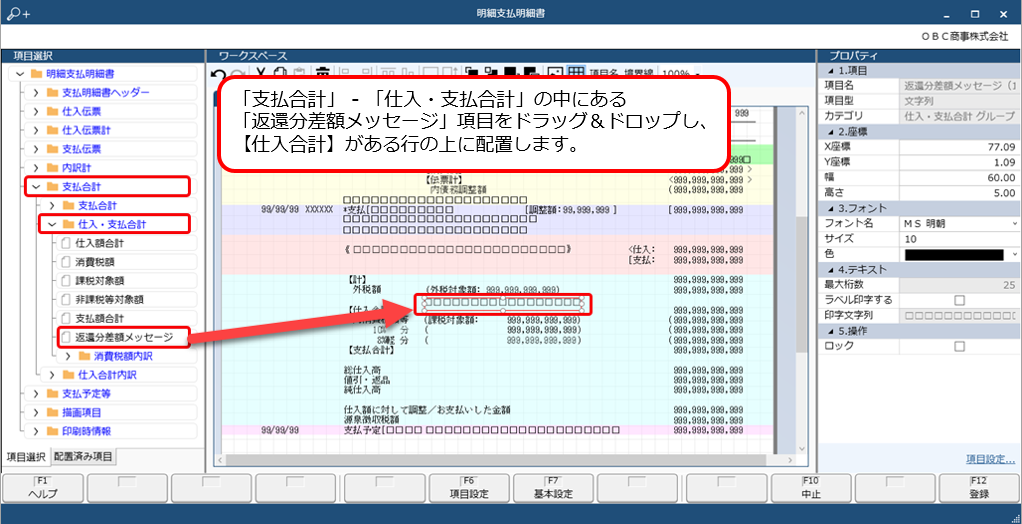
Task: Toggle 境界線 display in workspace toolbar
Action: [641, 73]
